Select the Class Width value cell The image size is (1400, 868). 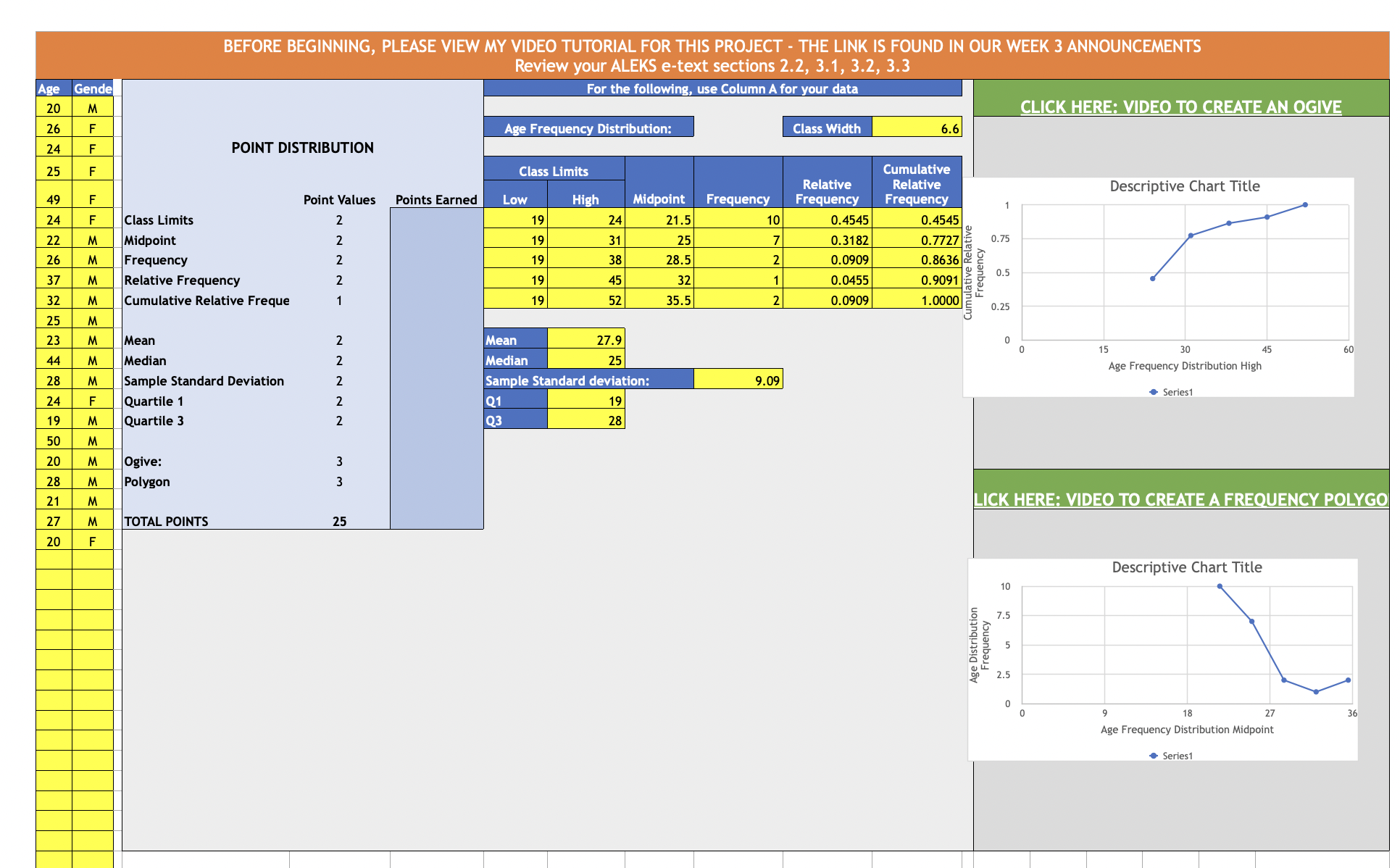click(x=917, y=128)
